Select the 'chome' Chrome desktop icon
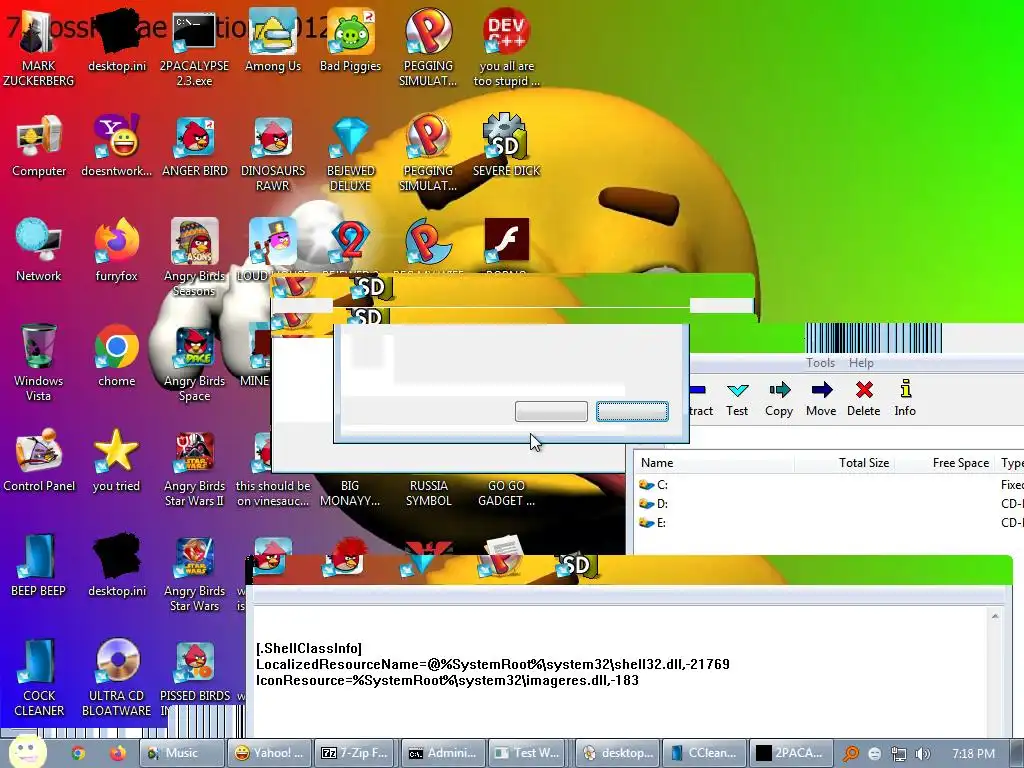 point(116,357)
